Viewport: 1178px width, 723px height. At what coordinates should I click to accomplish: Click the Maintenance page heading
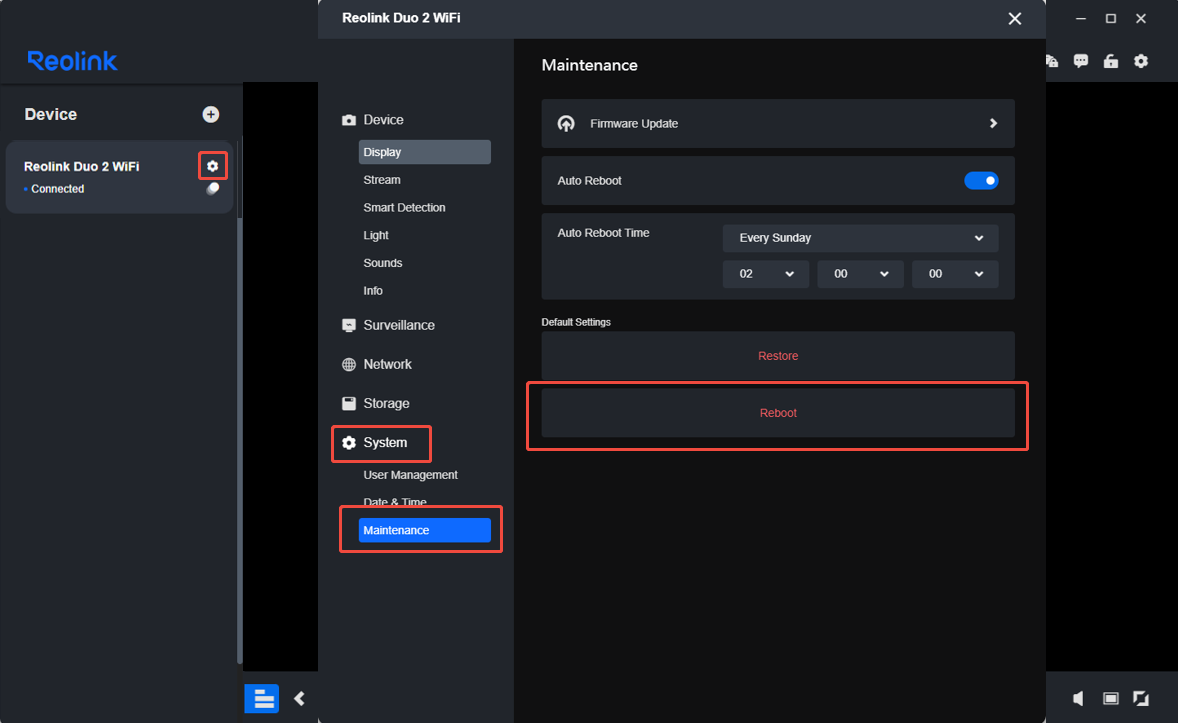(x=589, y=65)
